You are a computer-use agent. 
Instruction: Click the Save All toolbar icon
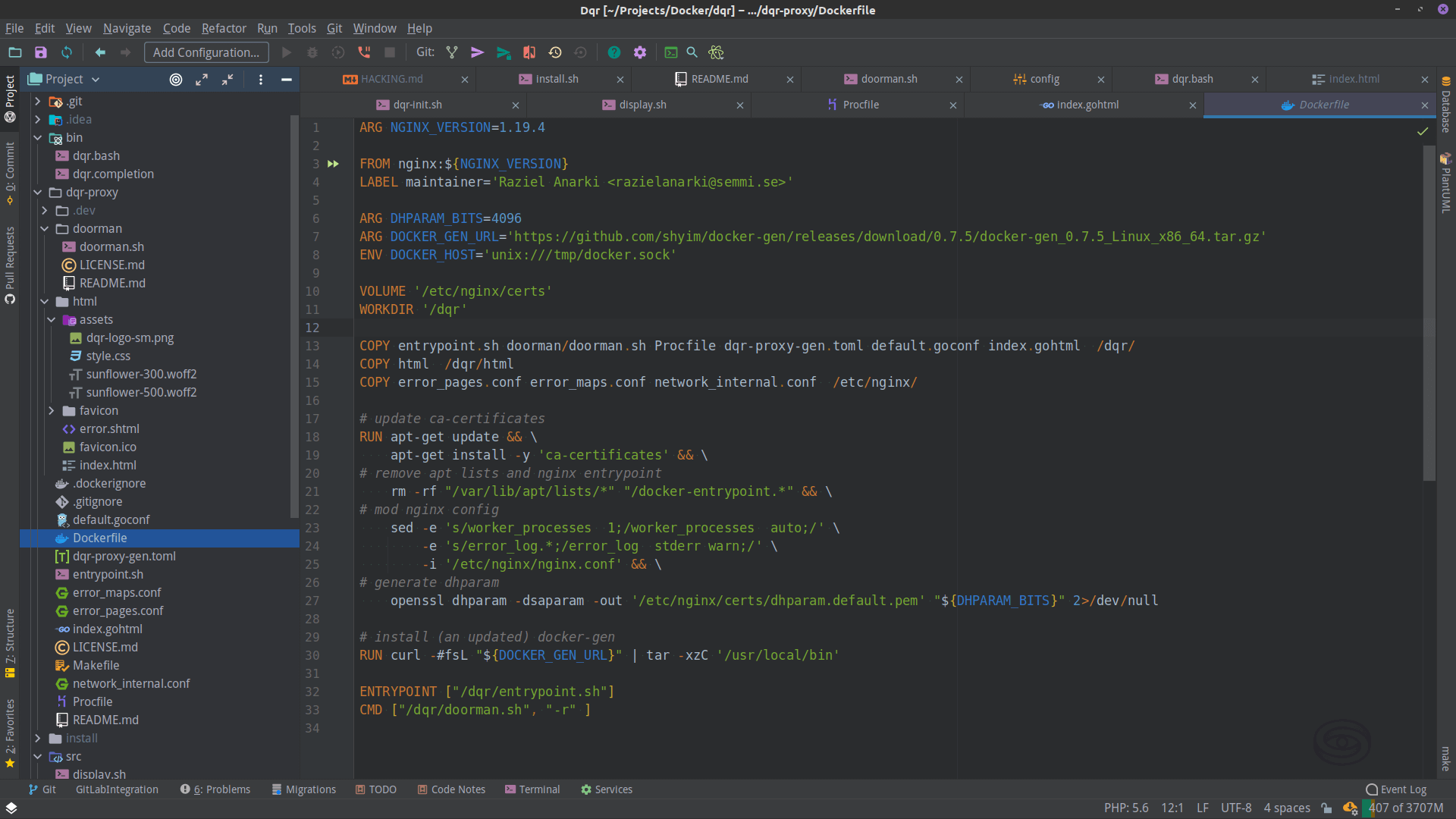click(x=41, y=52)
